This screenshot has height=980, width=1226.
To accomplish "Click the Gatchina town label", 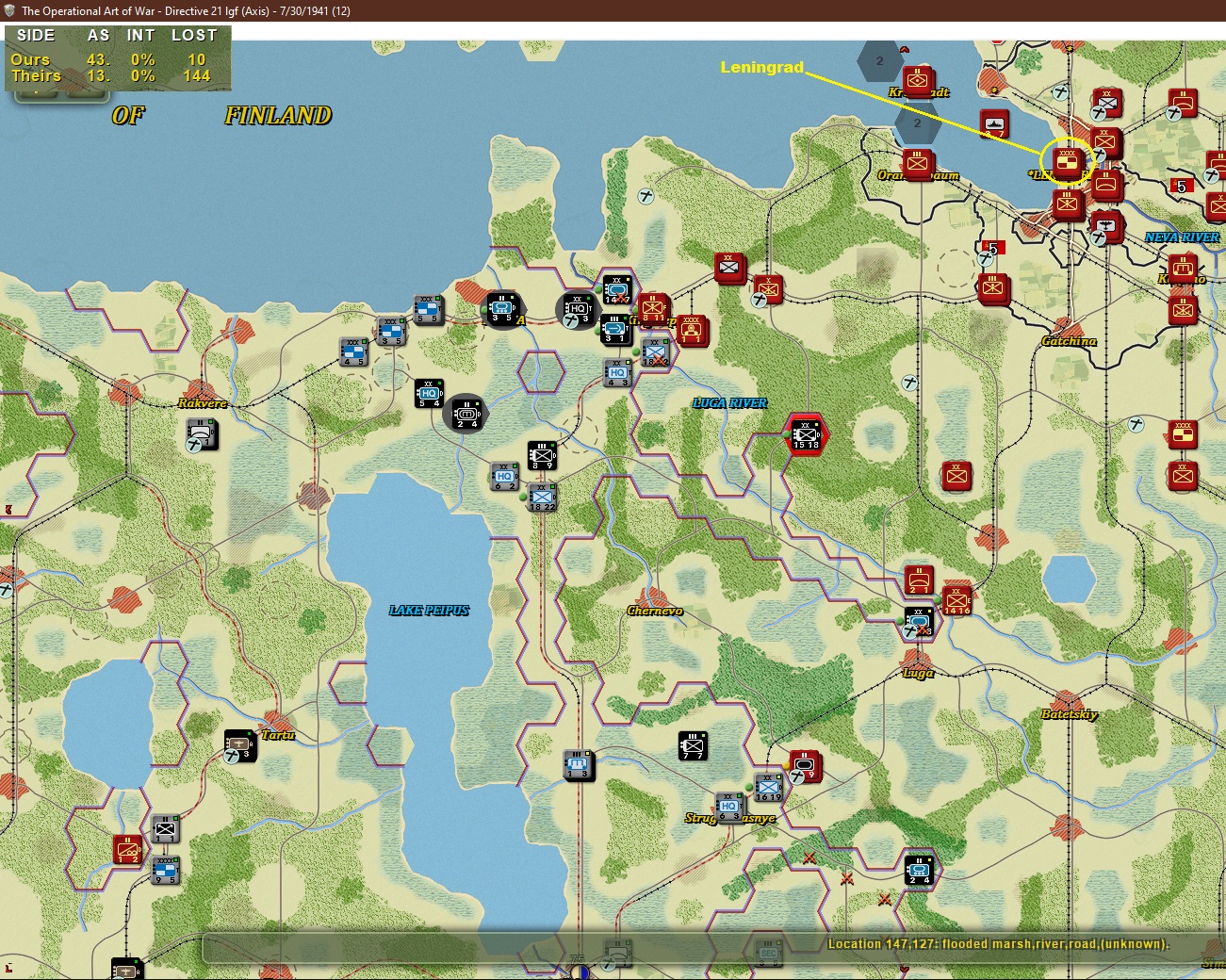I will (x=1070, y=341).
